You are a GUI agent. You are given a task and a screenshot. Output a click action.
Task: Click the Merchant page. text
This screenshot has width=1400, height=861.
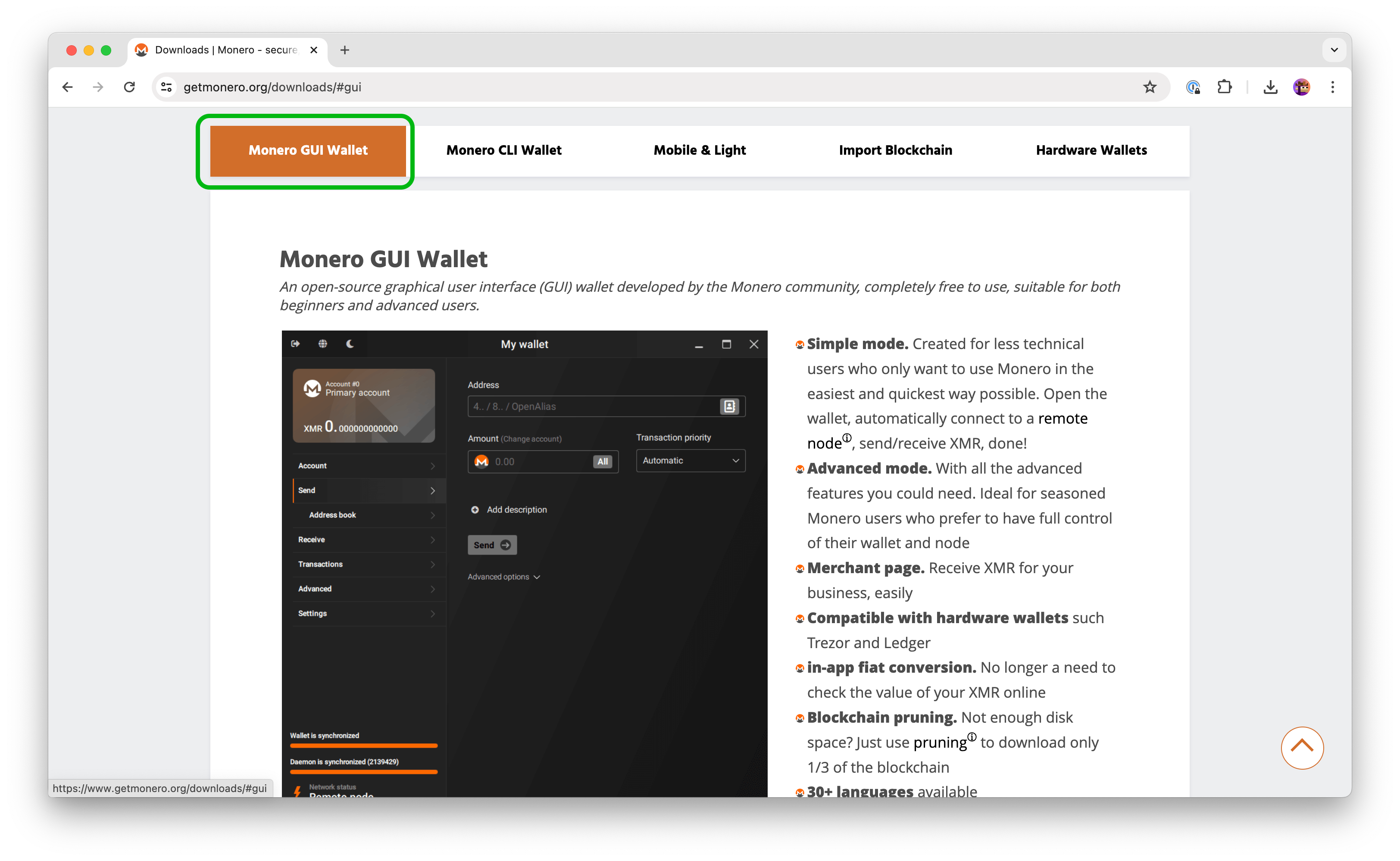tap(866, 568)
